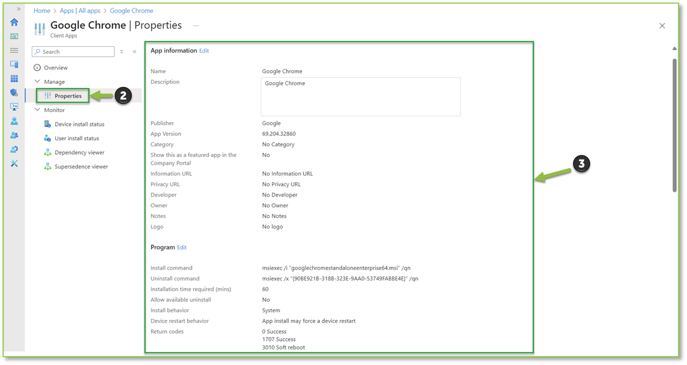Click the User install status icon
The width and height of the screenshot is (687, 365).
(x=47, y=138)
